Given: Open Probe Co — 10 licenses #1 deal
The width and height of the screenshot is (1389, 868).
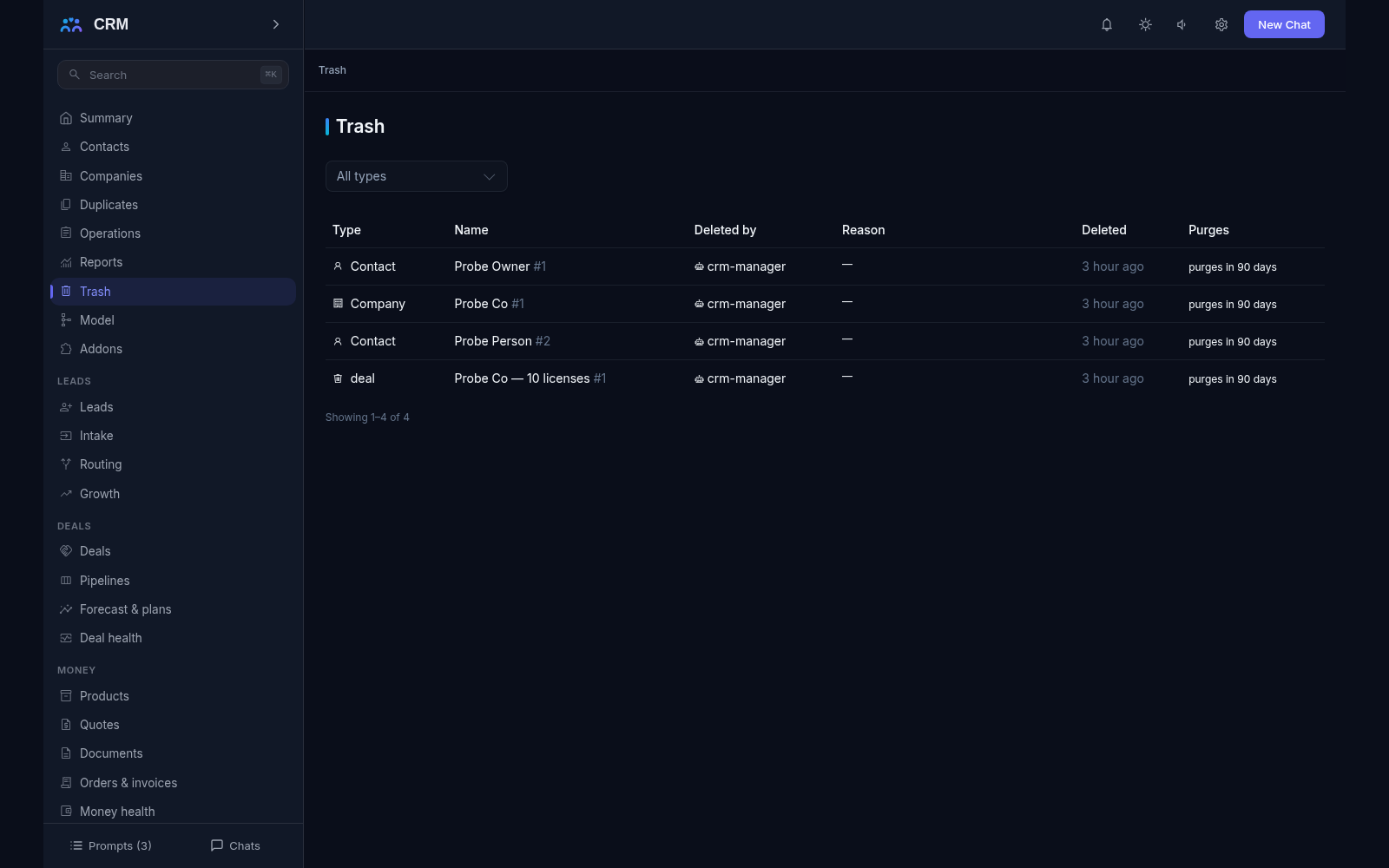Looking at the screenshot, I should (x=530, y=378).
